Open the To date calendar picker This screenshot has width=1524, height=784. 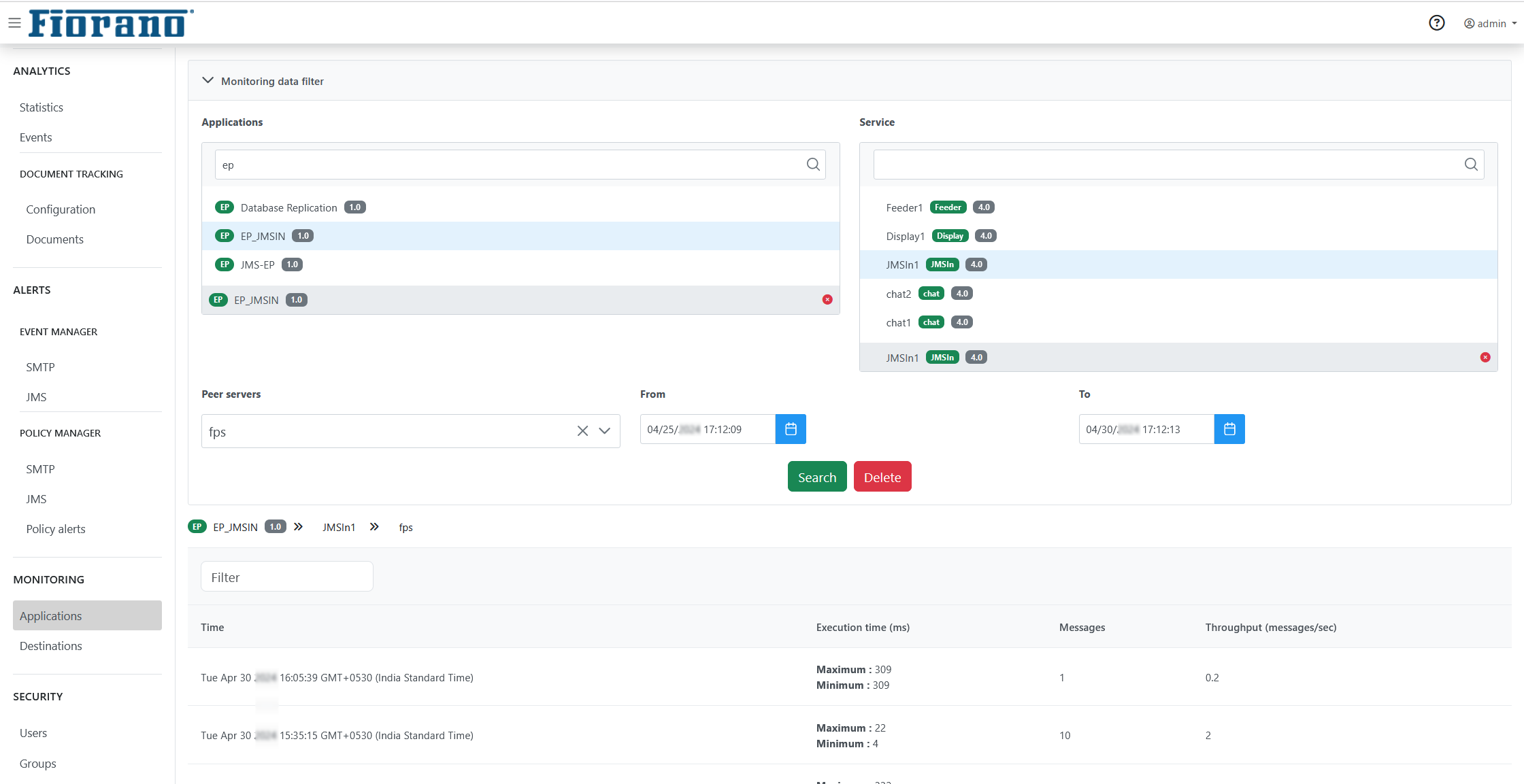1229,429
